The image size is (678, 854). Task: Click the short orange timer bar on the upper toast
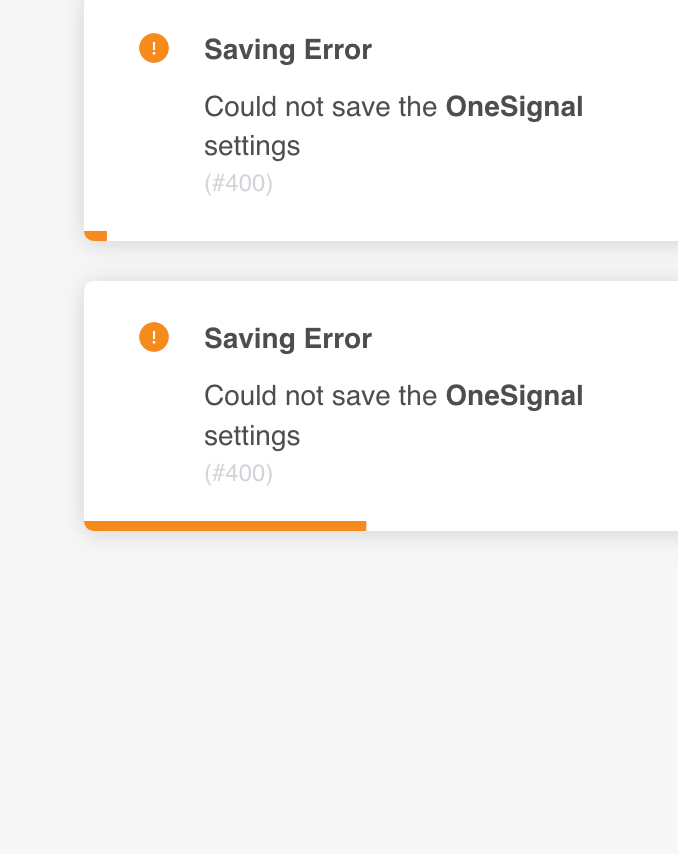pos(96,236)
